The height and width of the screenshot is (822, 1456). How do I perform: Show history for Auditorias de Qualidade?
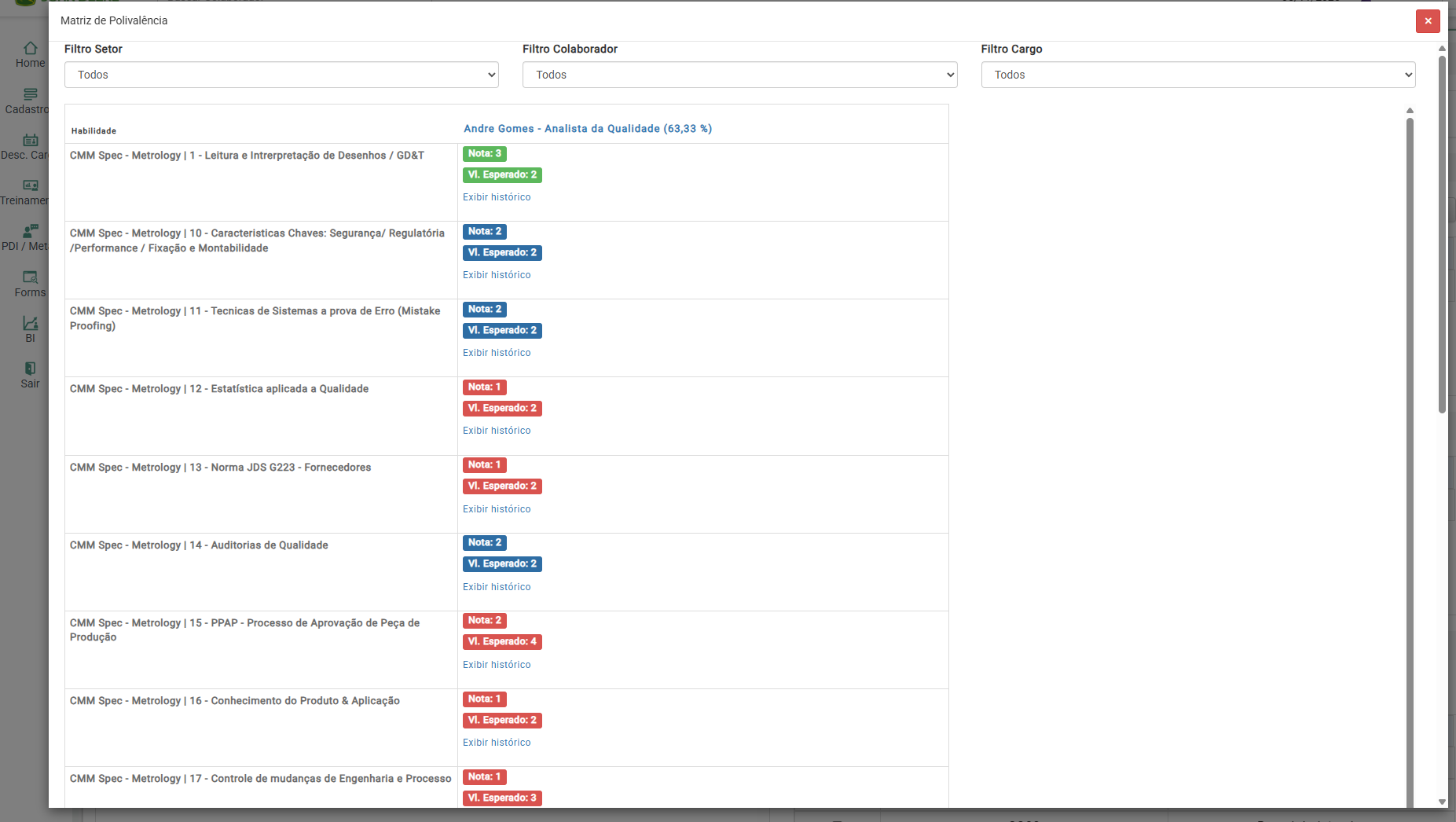point(497,587)
